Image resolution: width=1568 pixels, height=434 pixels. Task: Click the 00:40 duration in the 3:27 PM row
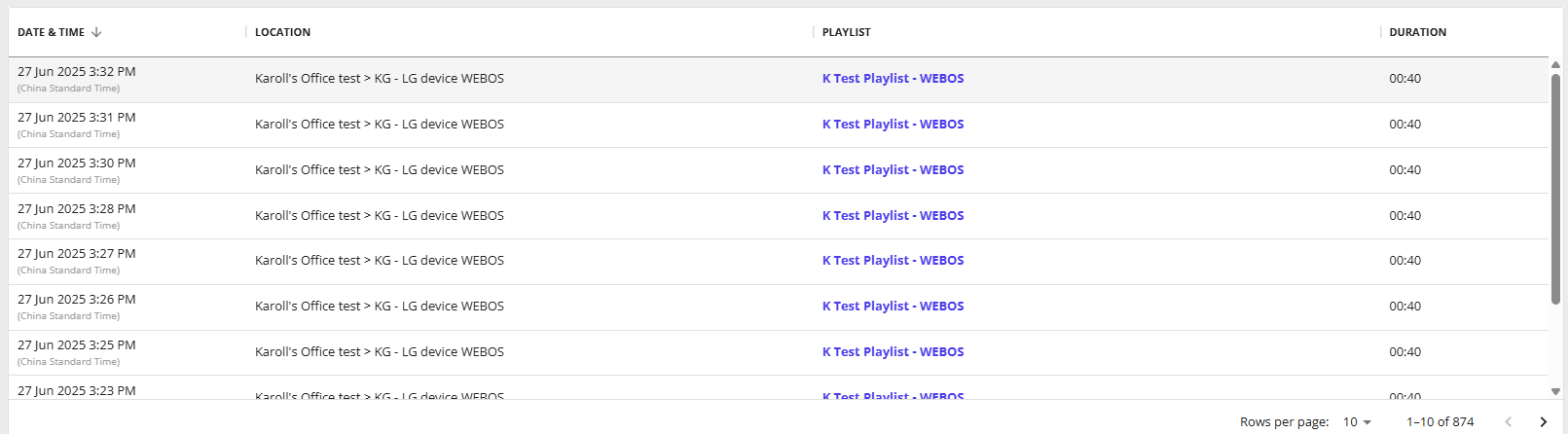pos(1404,260)
